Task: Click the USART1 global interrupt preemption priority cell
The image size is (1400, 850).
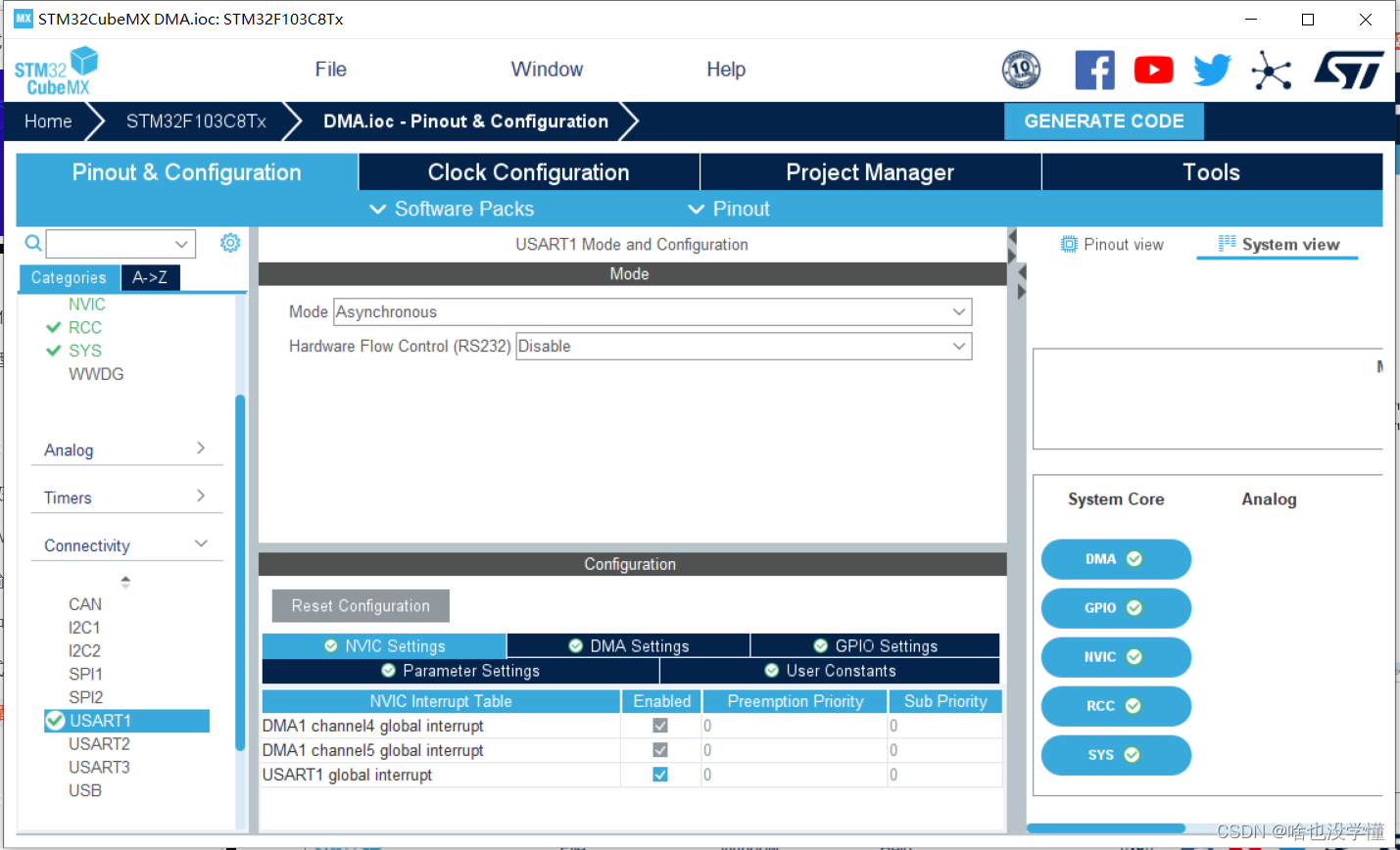Action: tap(794, 775)
